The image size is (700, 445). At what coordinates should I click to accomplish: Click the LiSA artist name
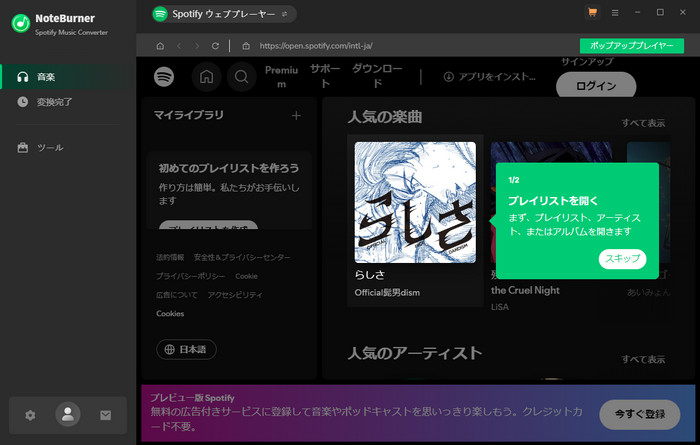(500, 307)
